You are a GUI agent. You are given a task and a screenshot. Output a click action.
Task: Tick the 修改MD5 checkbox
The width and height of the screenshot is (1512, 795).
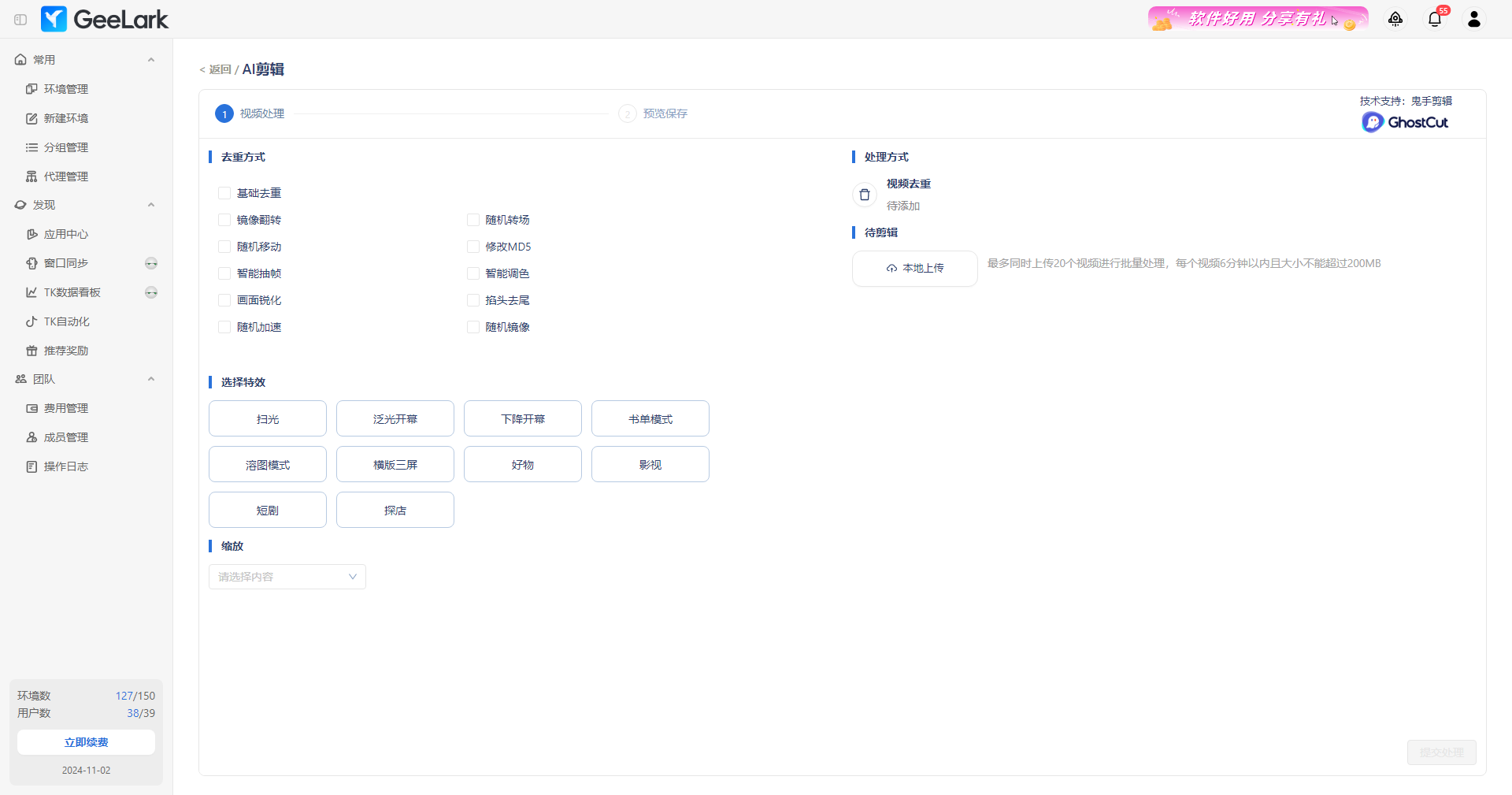tap(473, 247)
